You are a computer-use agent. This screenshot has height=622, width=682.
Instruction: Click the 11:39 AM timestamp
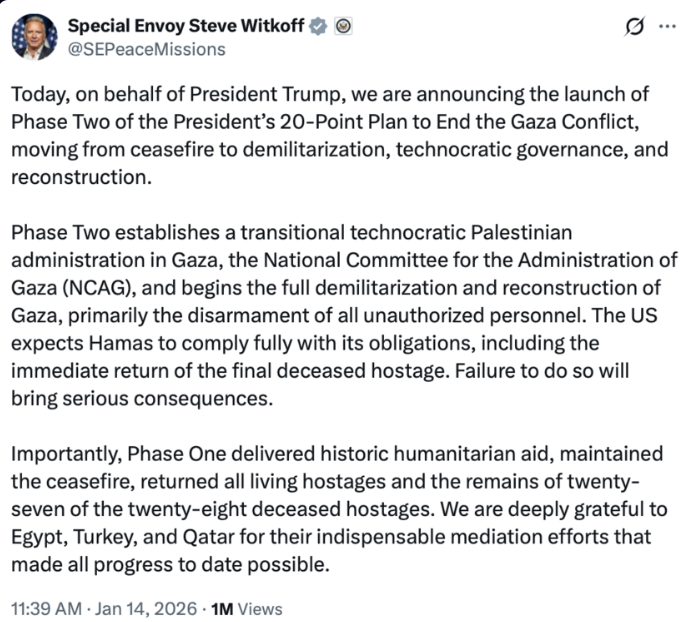47,608
